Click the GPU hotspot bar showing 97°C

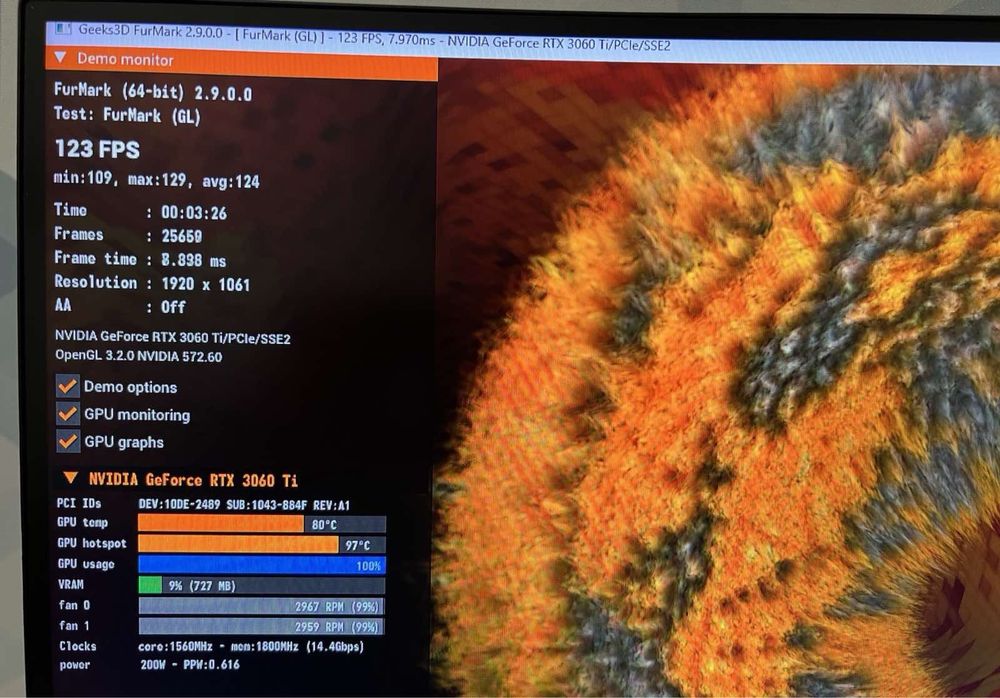click(261, 544)
